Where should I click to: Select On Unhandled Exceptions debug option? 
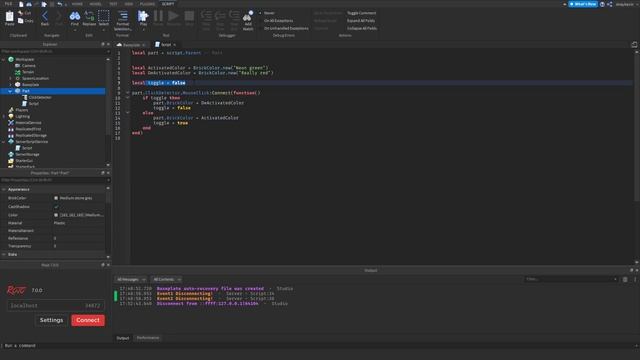point(286,28)
